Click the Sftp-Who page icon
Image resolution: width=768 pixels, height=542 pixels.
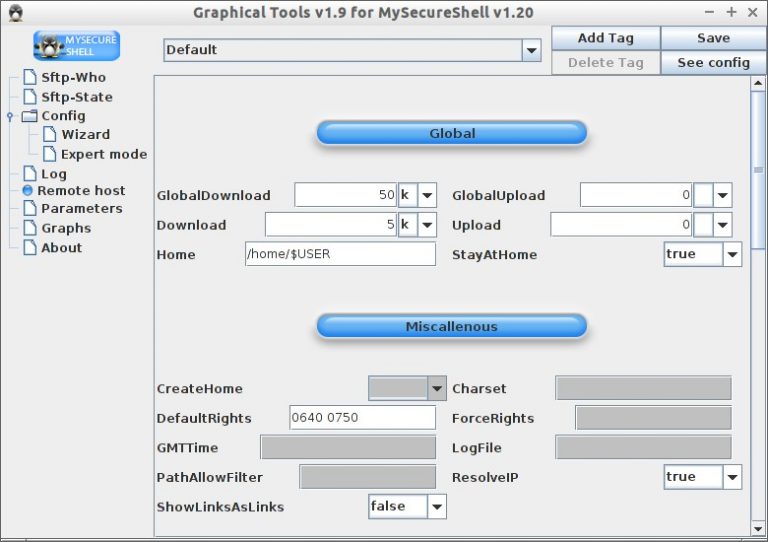(x=30, y=77)
